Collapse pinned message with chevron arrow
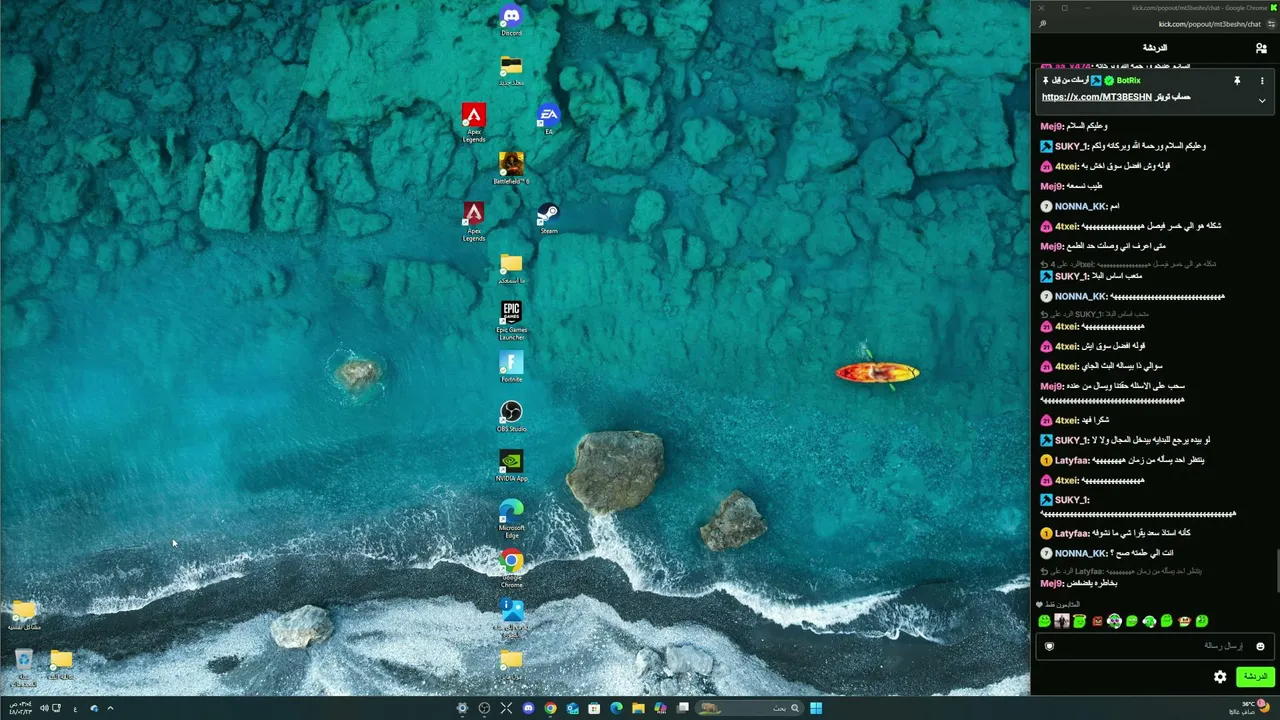This screenshot has width=1280, height=720. tap(1262, 100)
